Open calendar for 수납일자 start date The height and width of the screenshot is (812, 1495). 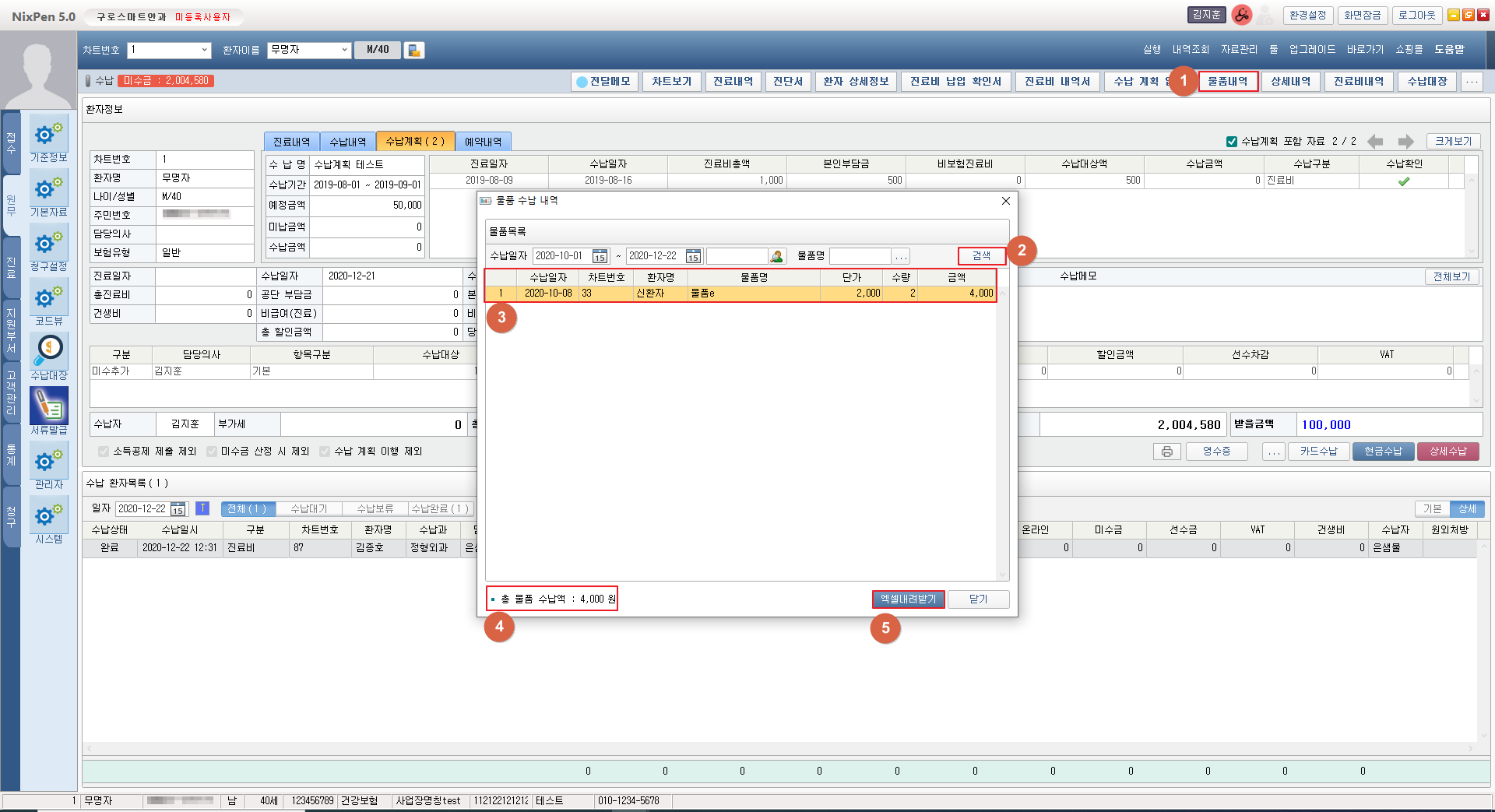coord(600,256)
